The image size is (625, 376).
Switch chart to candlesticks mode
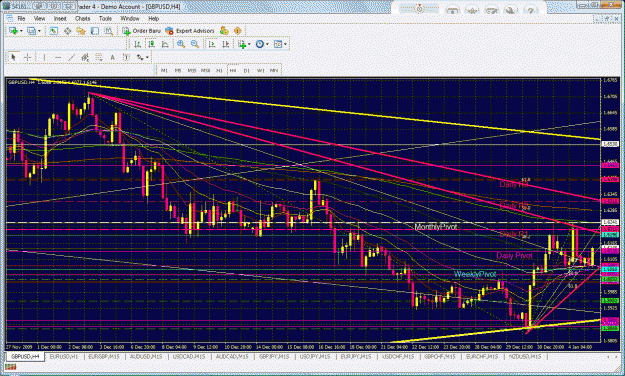coord(151,44)
